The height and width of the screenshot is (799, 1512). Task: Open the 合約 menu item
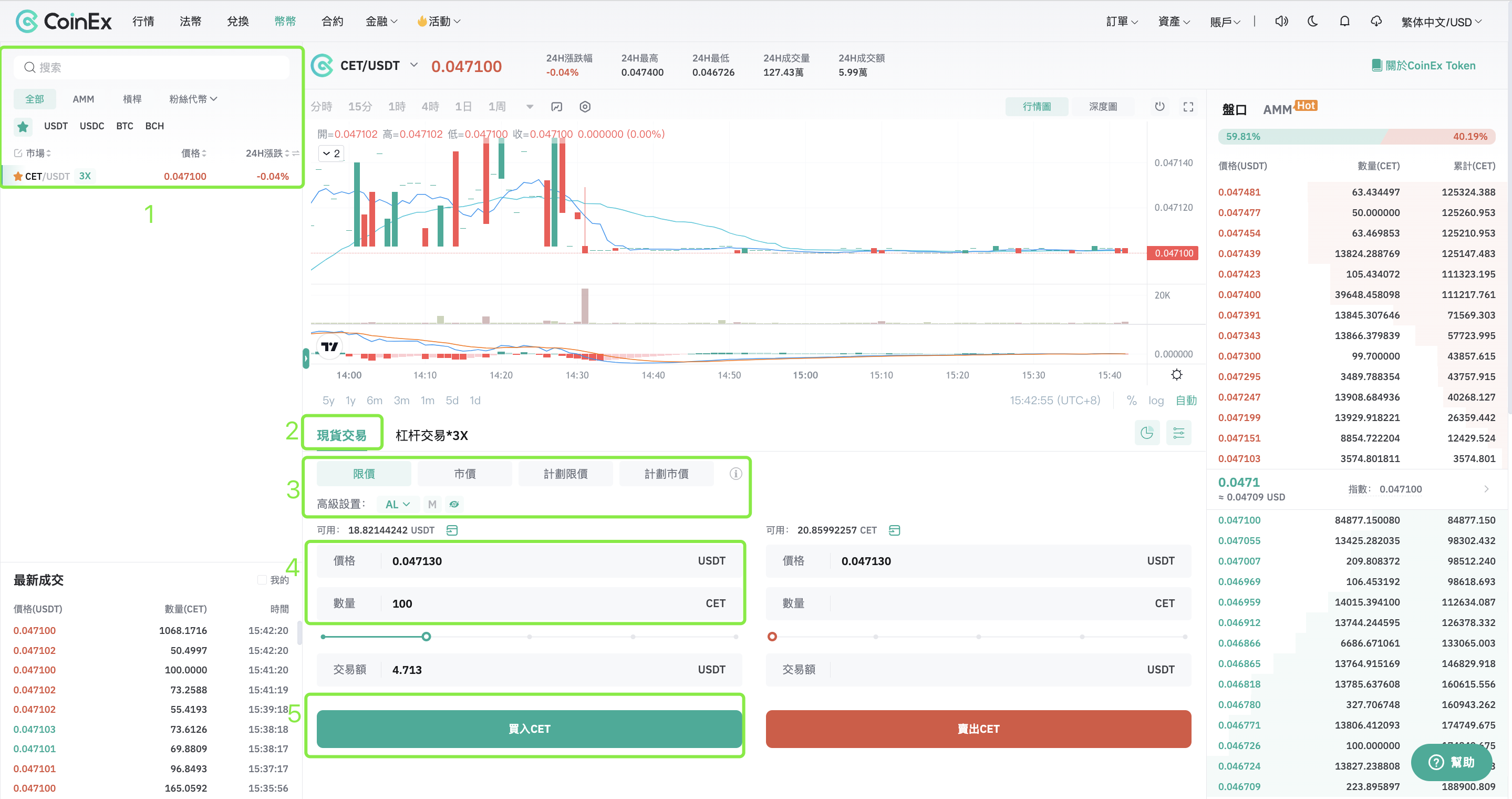coord(332,21)
